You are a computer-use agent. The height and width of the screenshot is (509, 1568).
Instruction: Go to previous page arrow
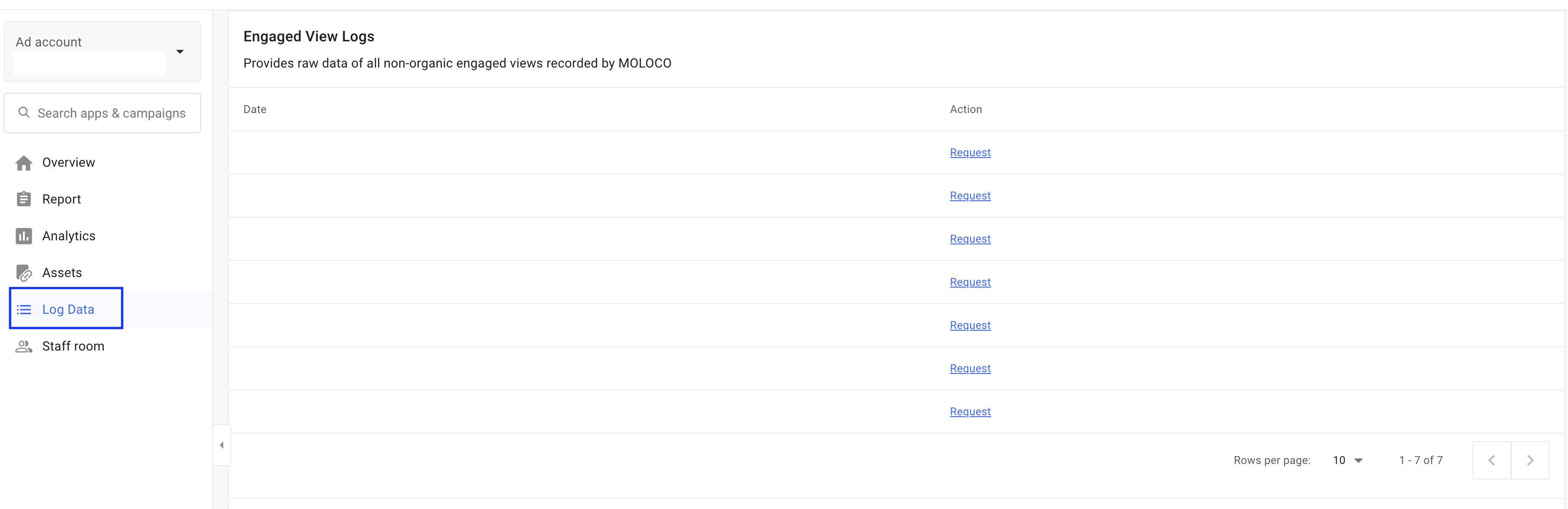1491,460
